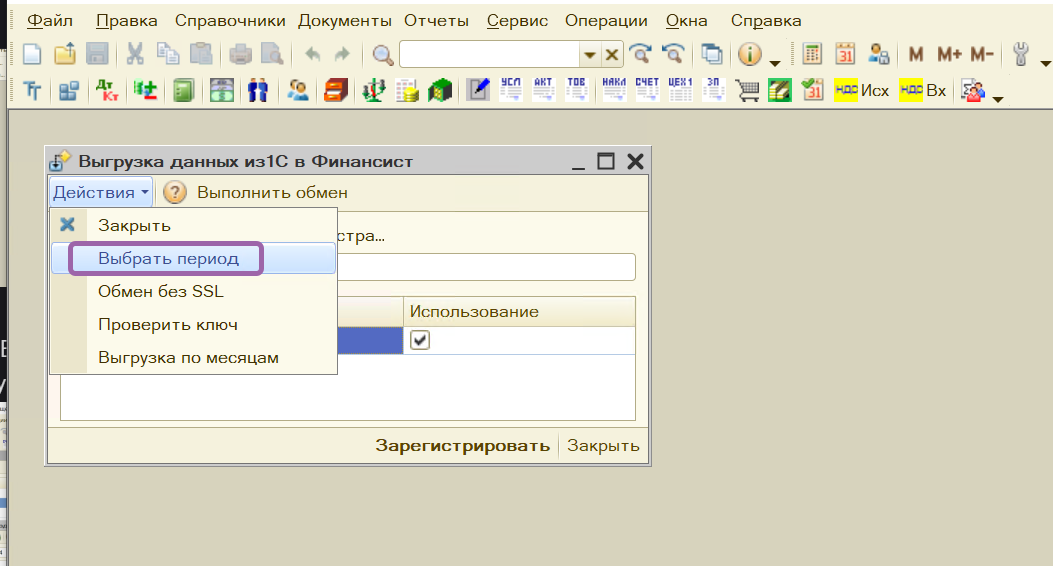Click the shopping cart toolbar icon

pyautogui.click(x=747, y=91)
